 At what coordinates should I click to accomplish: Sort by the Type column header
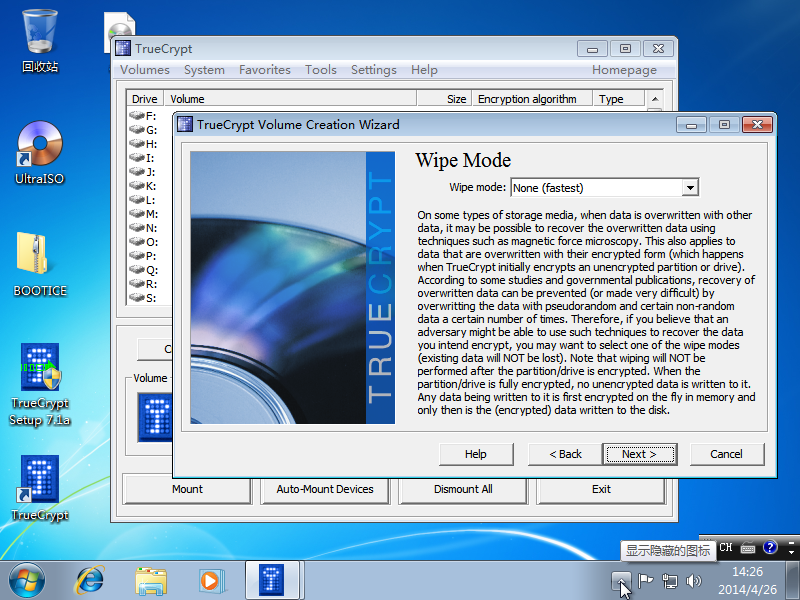coord(619,98)
